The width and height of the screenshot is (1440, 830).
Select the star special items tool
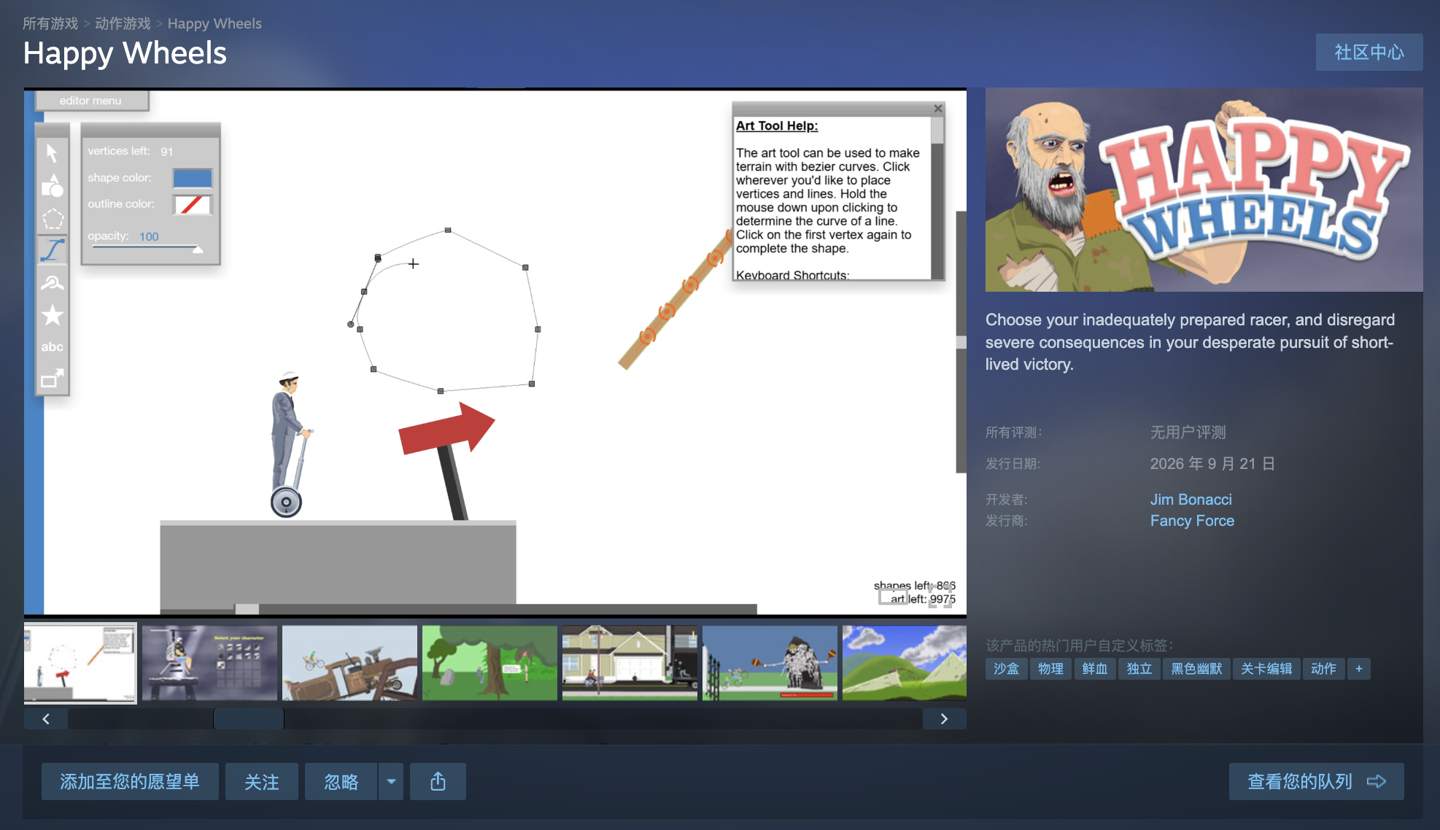click(x=52, y=316)
